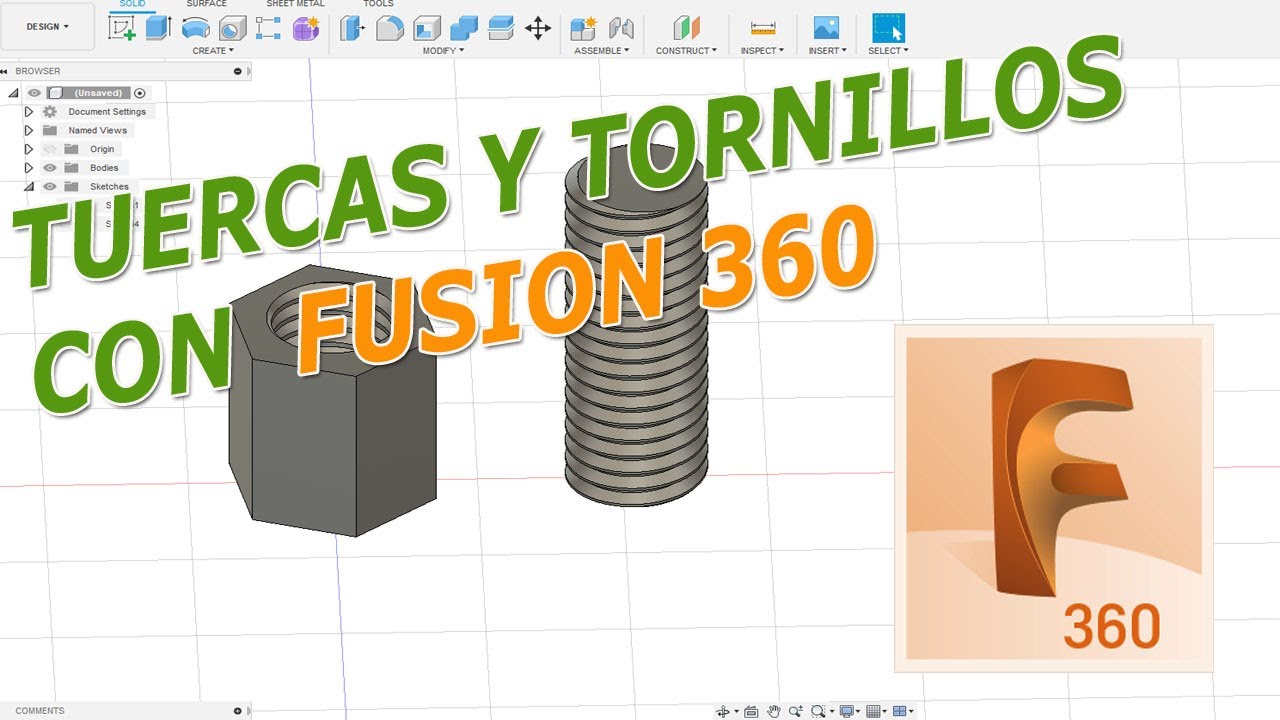Open Viewports layout icon
The height and width of the screenshot is (720, 1280).
click(x=900, y=711)
